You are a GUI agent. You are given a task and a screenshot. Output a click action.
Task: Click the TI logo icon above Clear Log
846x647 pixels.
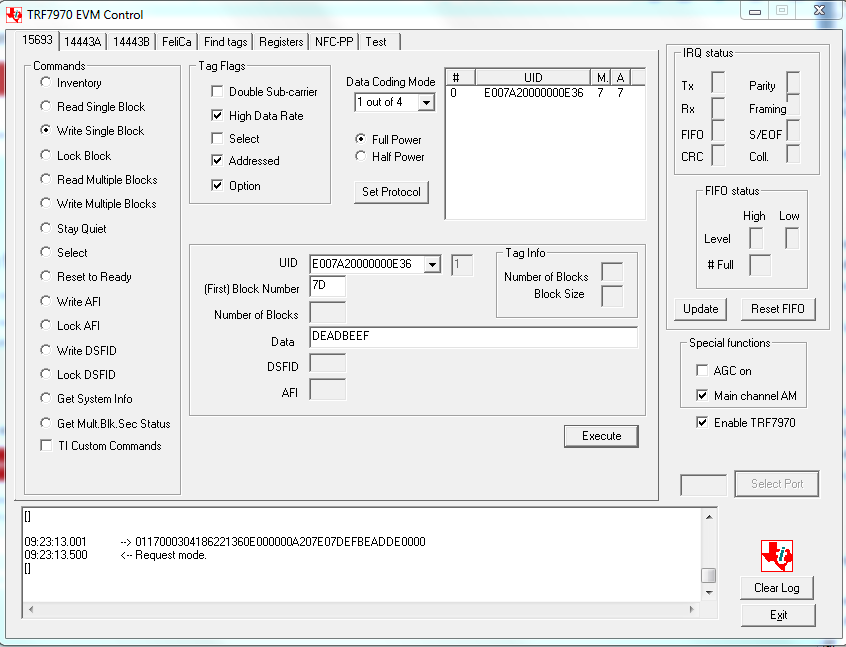[x=776, y=556]
